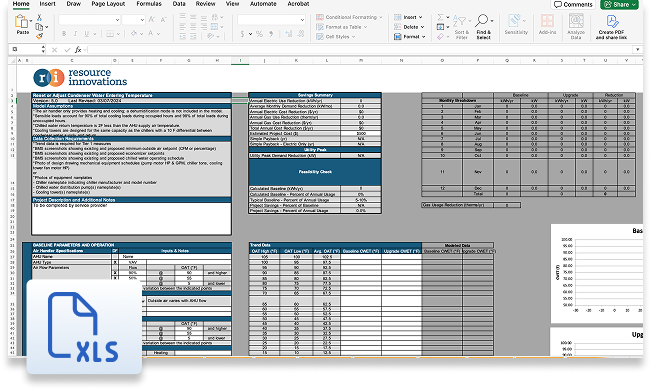Apply the Font Color letter A
Screen dimensions: 652x391
[x=150, y=34]
